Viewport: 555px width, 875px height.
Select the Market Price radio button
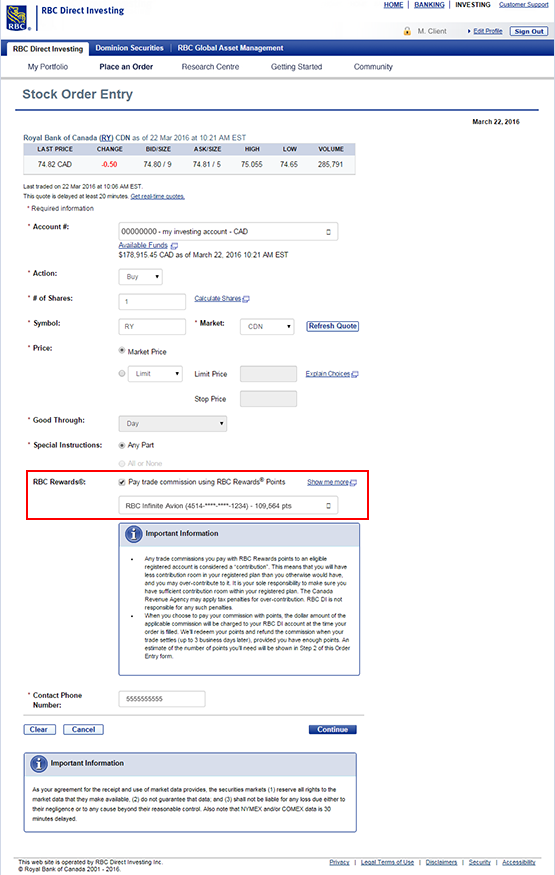(122, 351)
